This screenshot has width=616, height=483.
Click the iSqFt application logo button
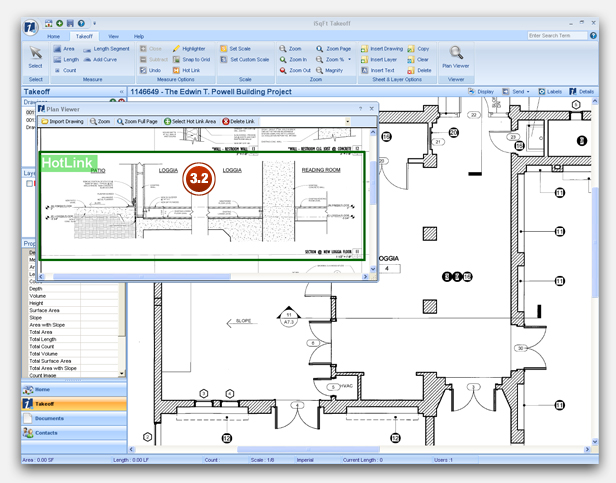pos(31,28)
